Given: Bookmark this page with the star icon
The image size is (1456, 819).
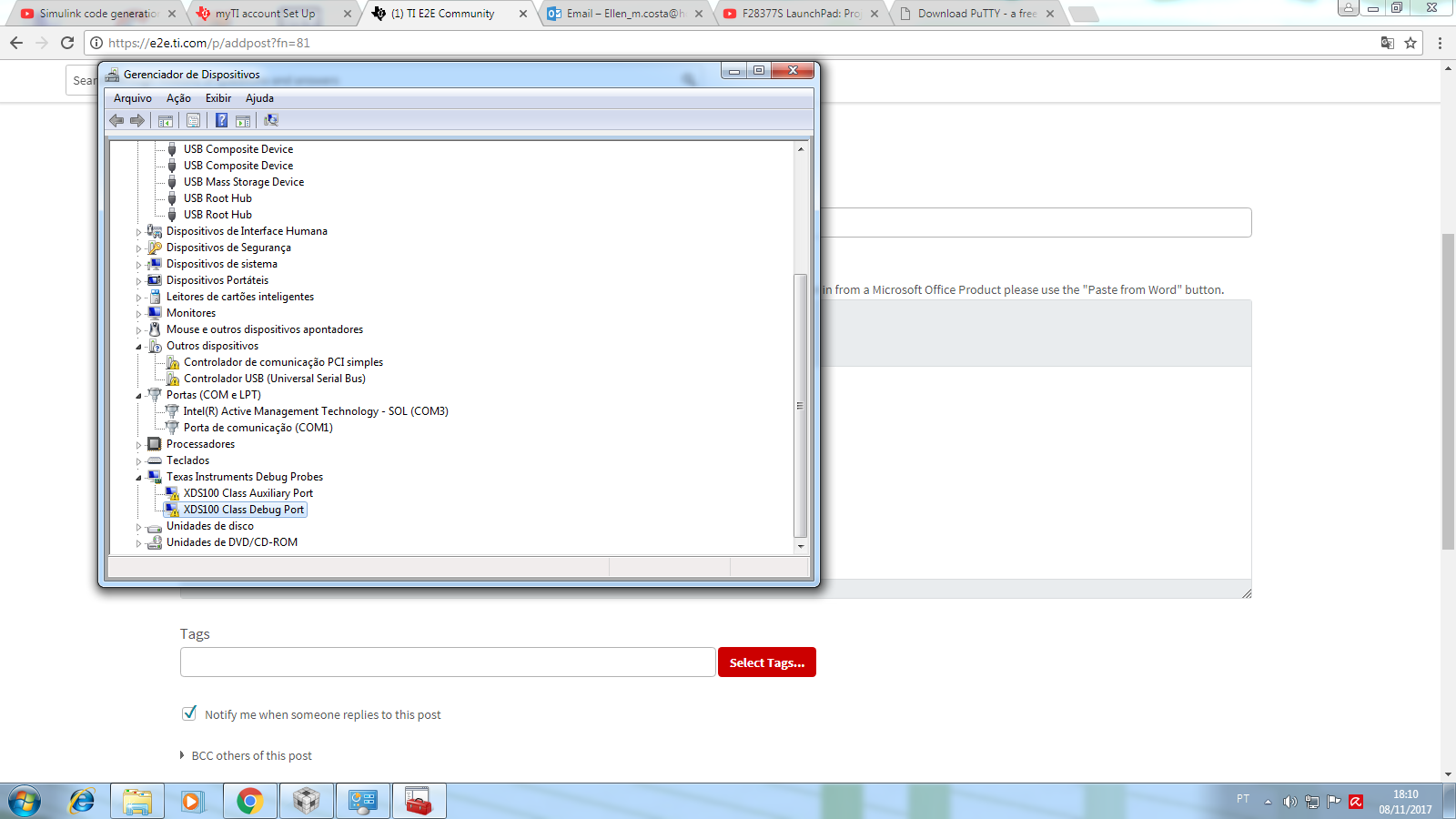Looking at the screenshot, I should [1410, 43].
